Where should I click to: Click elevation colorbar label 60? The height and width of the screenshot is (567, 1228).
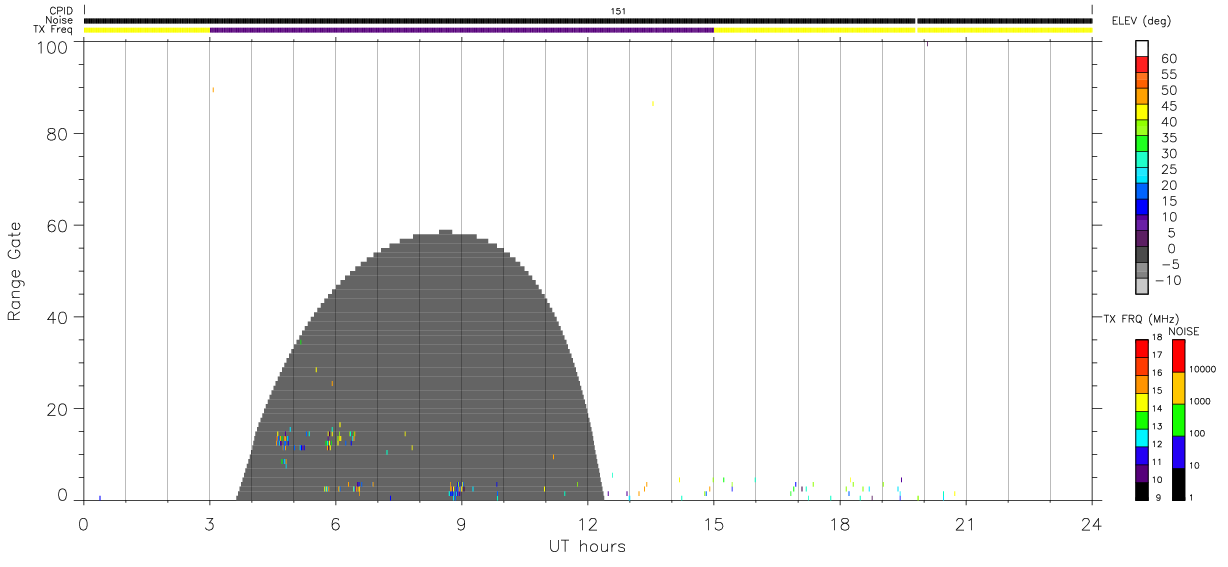[1169, 59]
